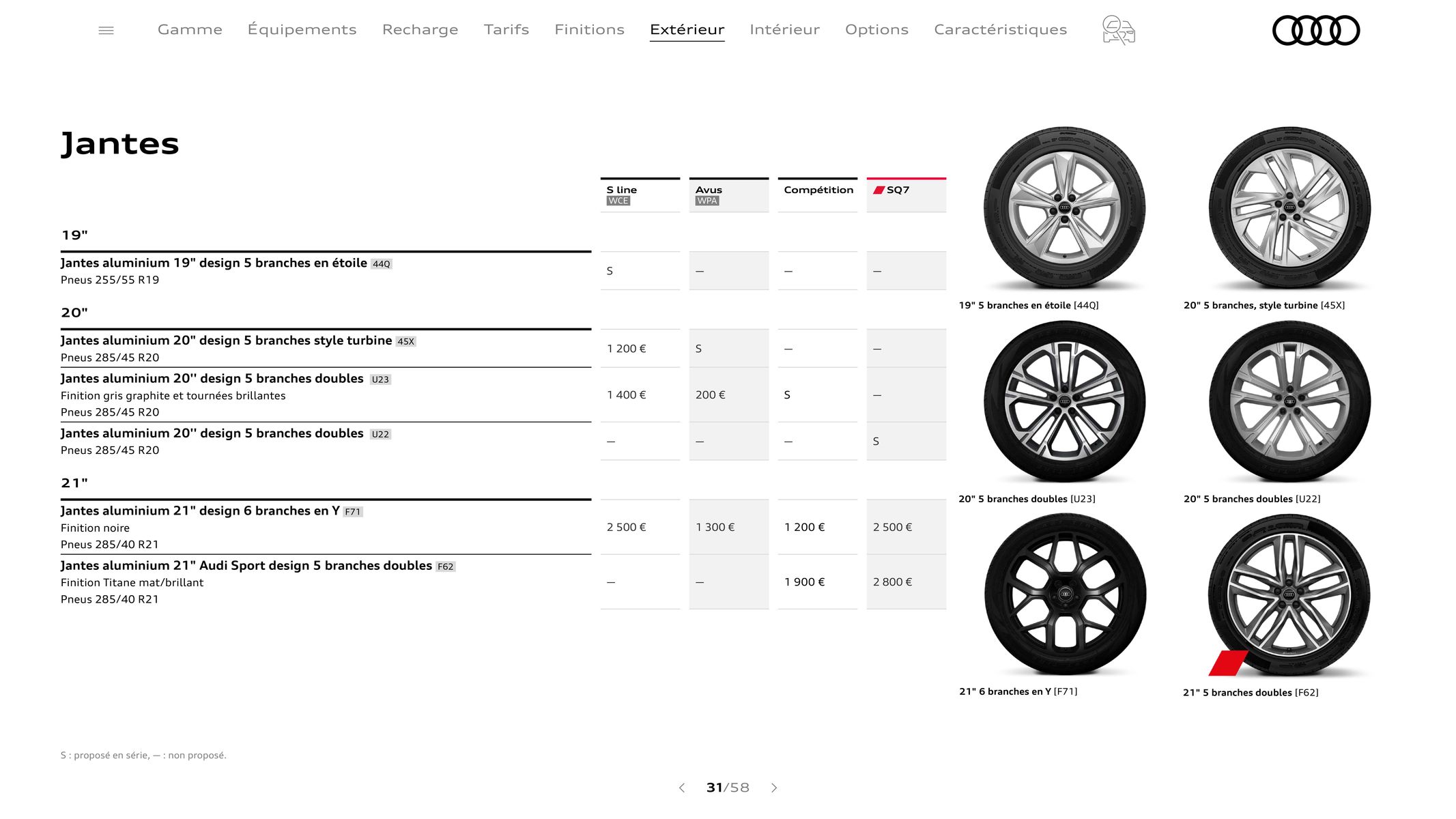Click the S line column header

621,190
